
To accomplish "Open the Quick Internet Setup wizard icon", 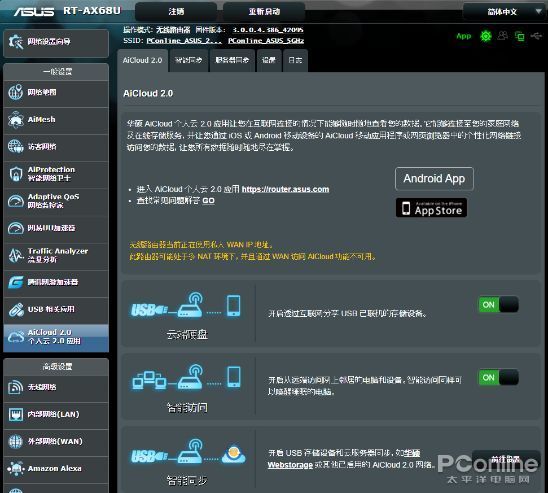I will [x=15, y=42].
